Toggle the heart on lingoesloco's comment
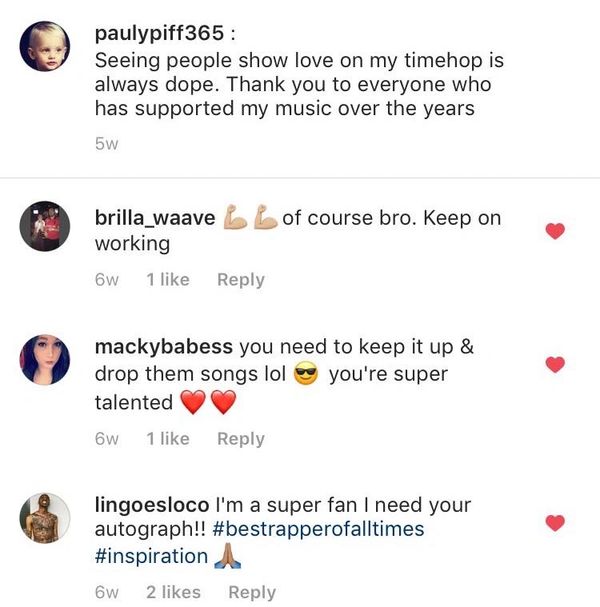Viewport: 600px width, 607px height. [555, 522]
